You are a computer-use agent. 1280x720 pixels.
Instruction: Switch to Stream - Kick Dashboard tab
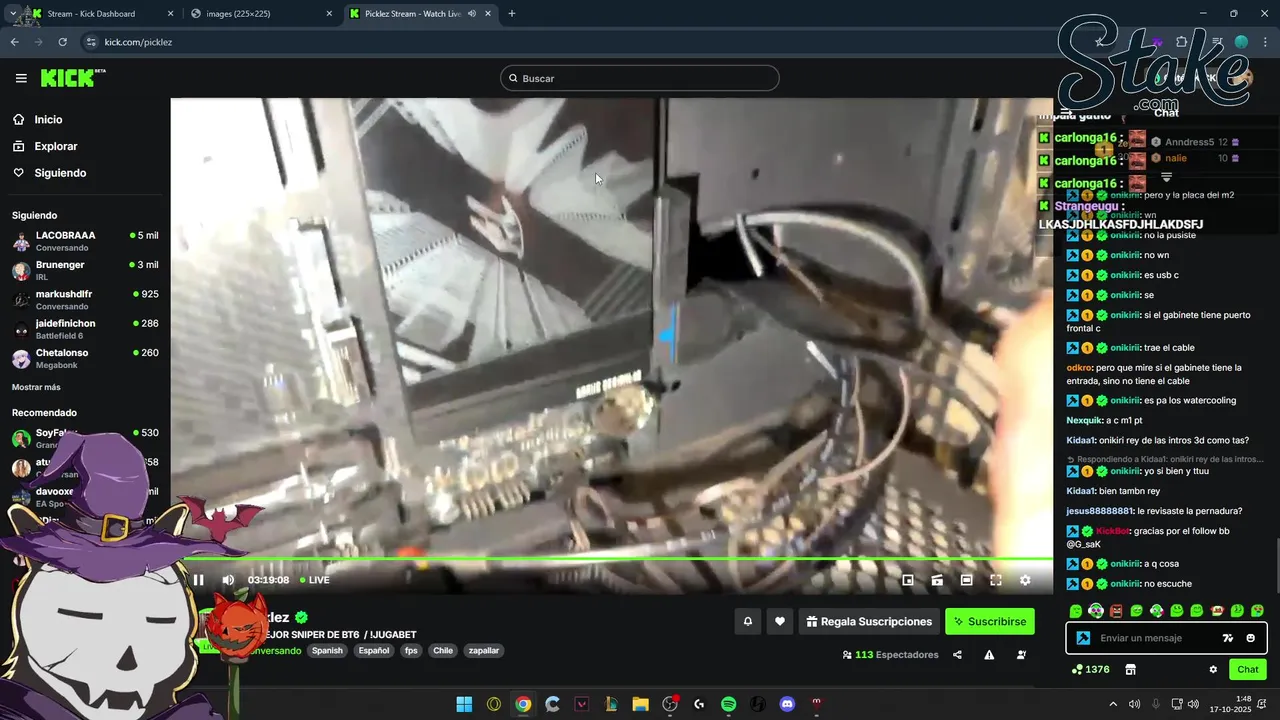coord(100,14)
